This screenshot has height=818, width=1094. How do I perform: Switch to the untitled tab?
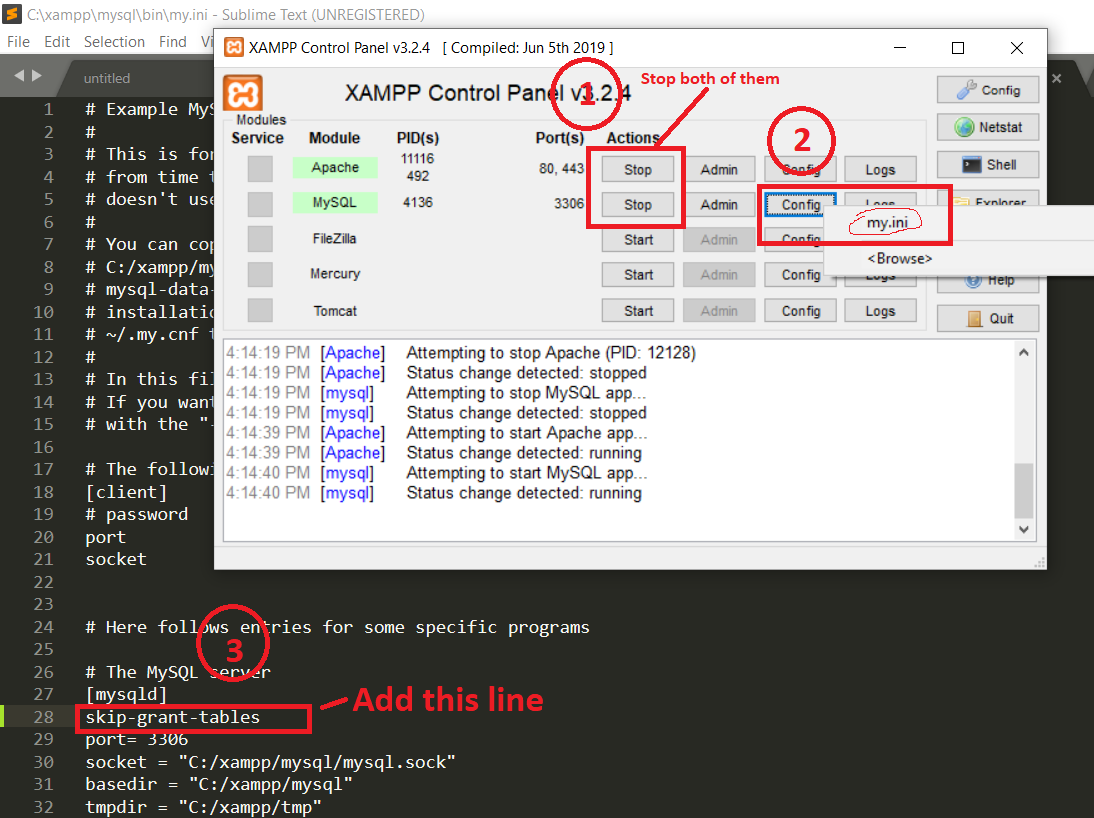(x=107, y=78)
